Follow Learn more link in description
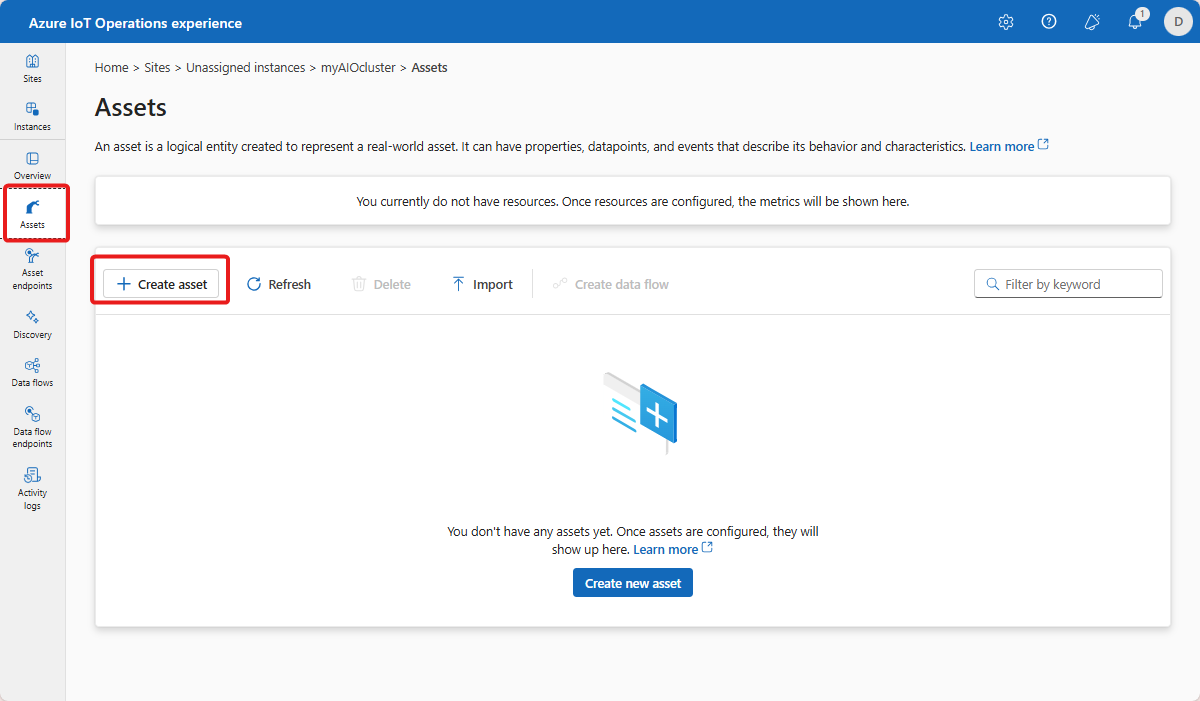Image resolution: width=1200 pixels, height=701 pixels. [1009, 146]
